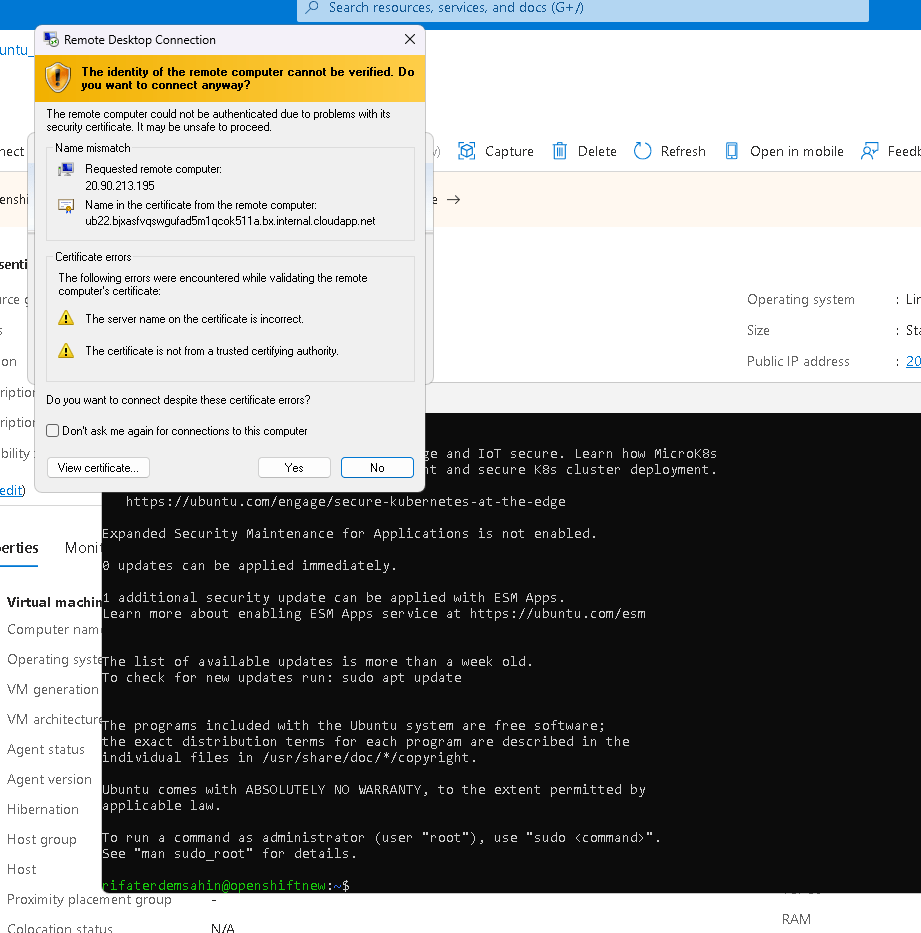Click the arrow icon in the banner
This screenshot has width=921, height=933.
point(454,199)
